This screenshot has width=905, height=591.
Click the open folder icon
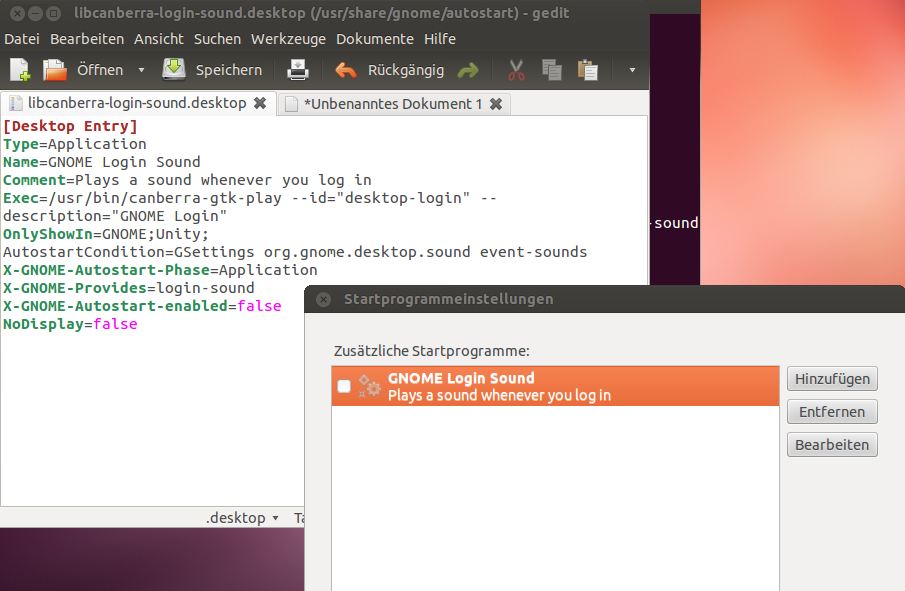coord(55,70)
